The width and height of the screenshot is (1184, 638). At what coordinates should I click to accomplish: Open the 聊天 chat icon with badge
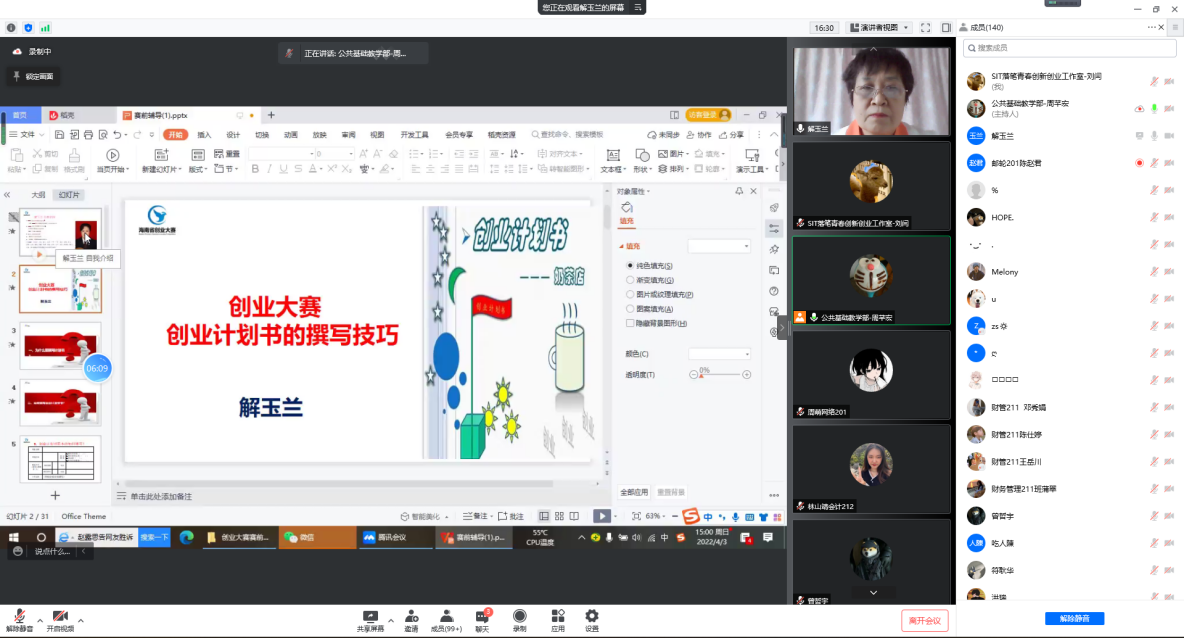coord(482,619)
